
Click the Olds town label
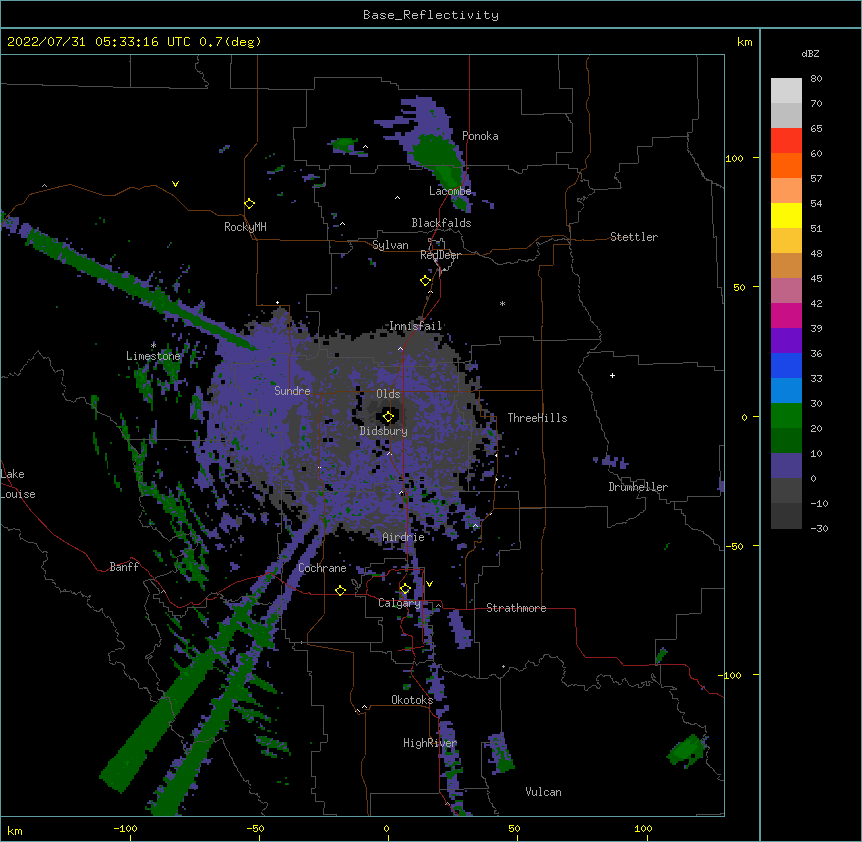[x=388, y=394]
